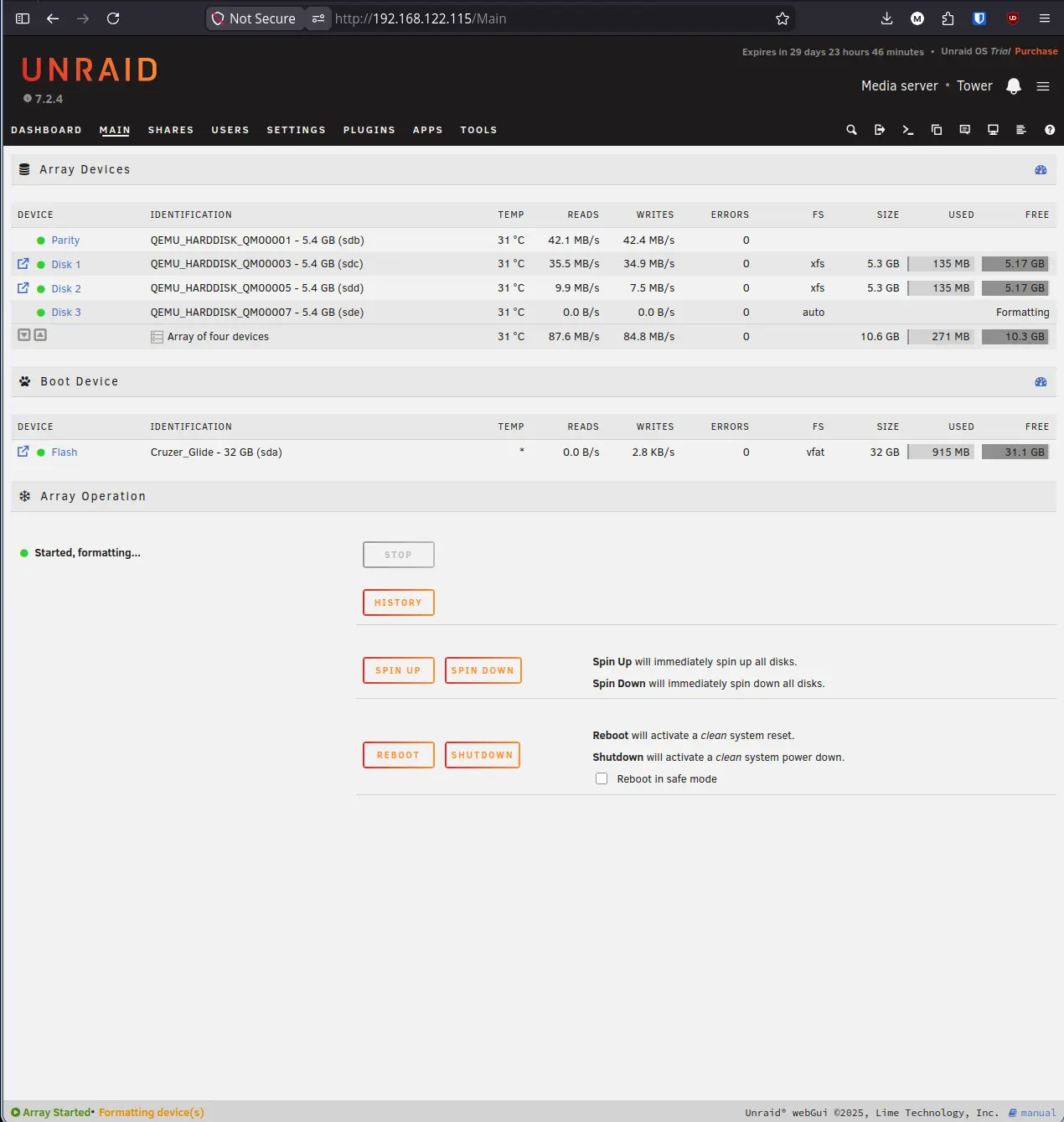
Task: Click the HISTORY button
Action: tap(399, 602)
